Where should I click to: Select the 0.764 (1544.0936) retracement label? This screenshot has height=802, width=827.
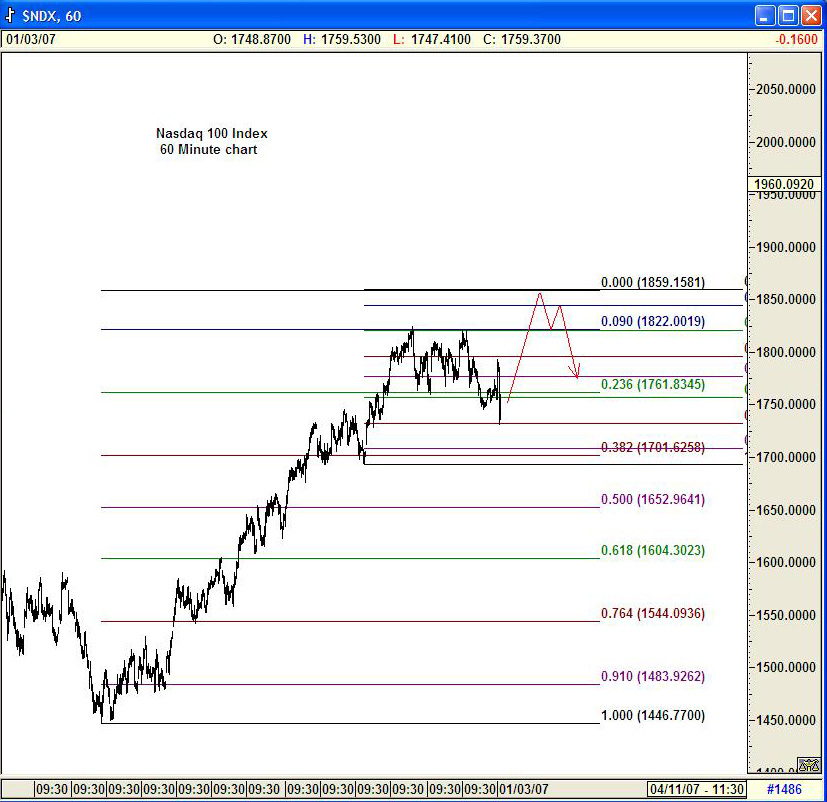tap(652, 614)
